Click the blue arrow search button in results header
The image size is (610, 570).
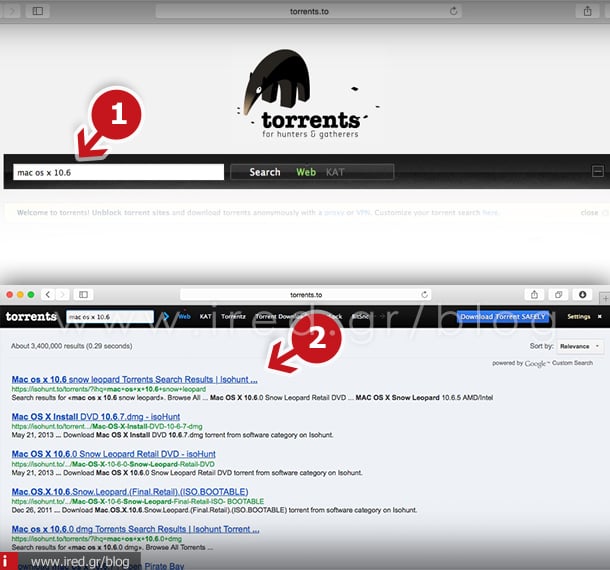[166, 316]
